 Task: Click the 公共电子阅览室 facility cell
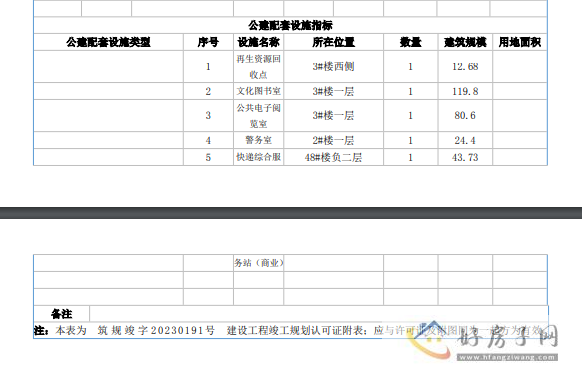(x=258, y=115)
